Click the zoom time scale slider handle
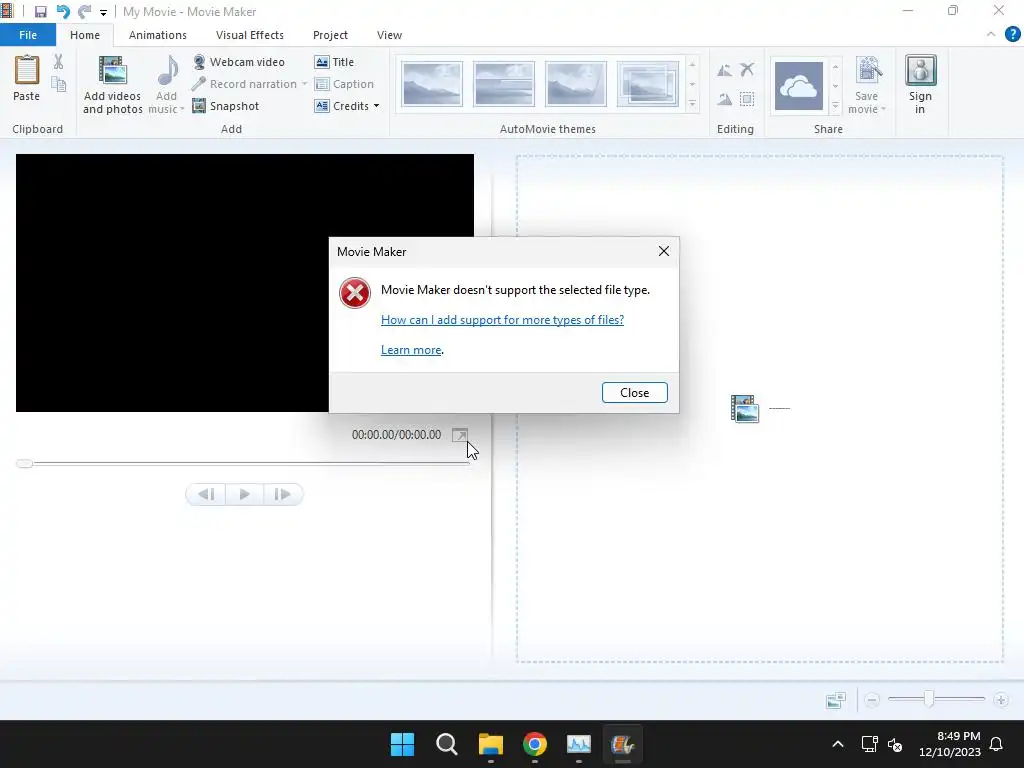Screen dimensions: 1024x768 point(928,699)
